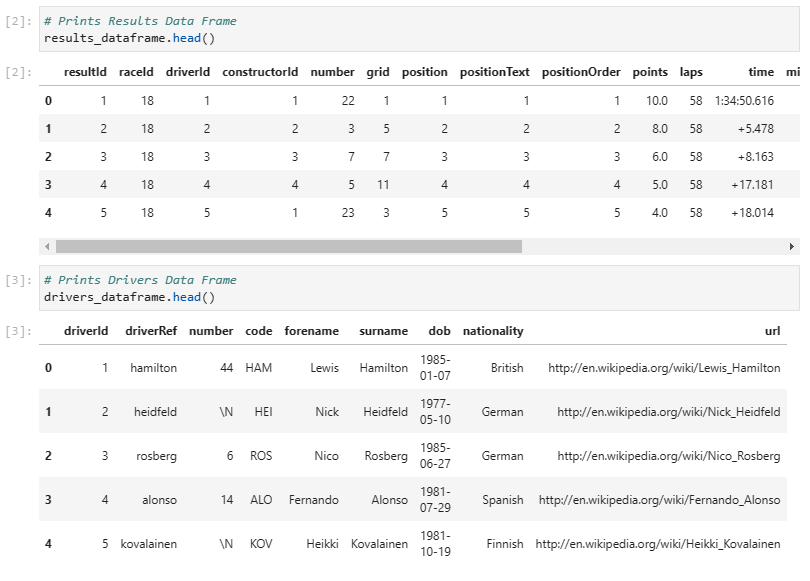Click the forename cell Heikki
The image size is (810, 581).
(x=322, y=544)
